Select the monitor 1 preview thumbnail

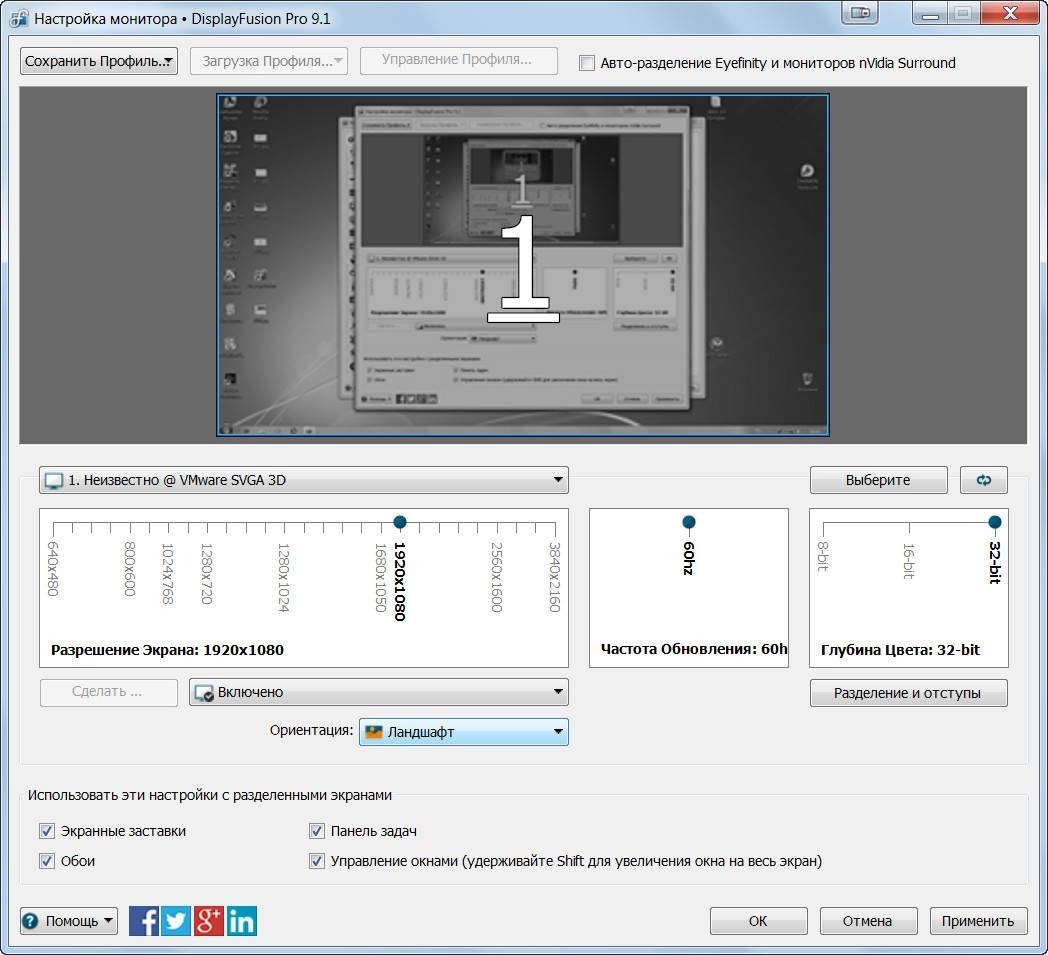[x=523, y=265]
